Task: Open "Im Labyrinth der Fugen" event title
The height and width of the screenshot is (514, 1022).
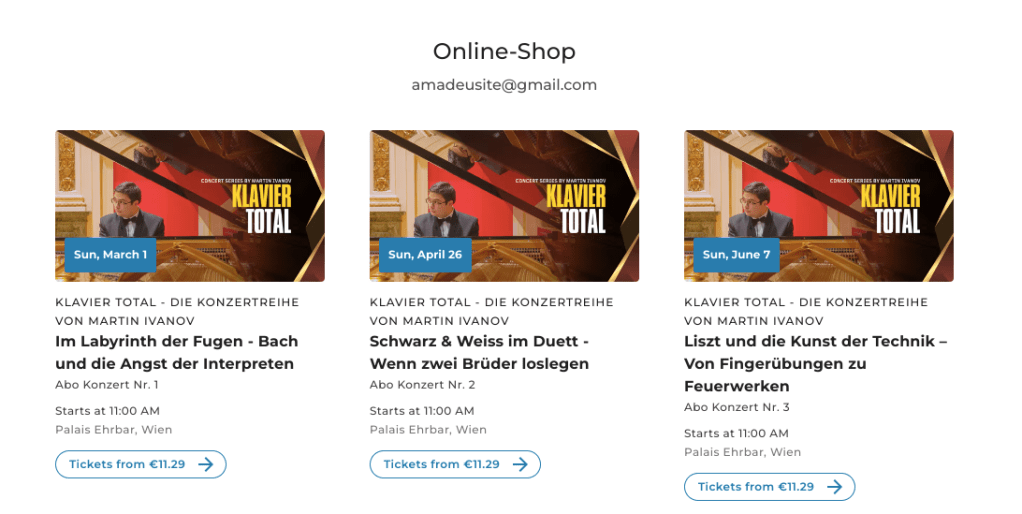Action: tap(177, 352)
